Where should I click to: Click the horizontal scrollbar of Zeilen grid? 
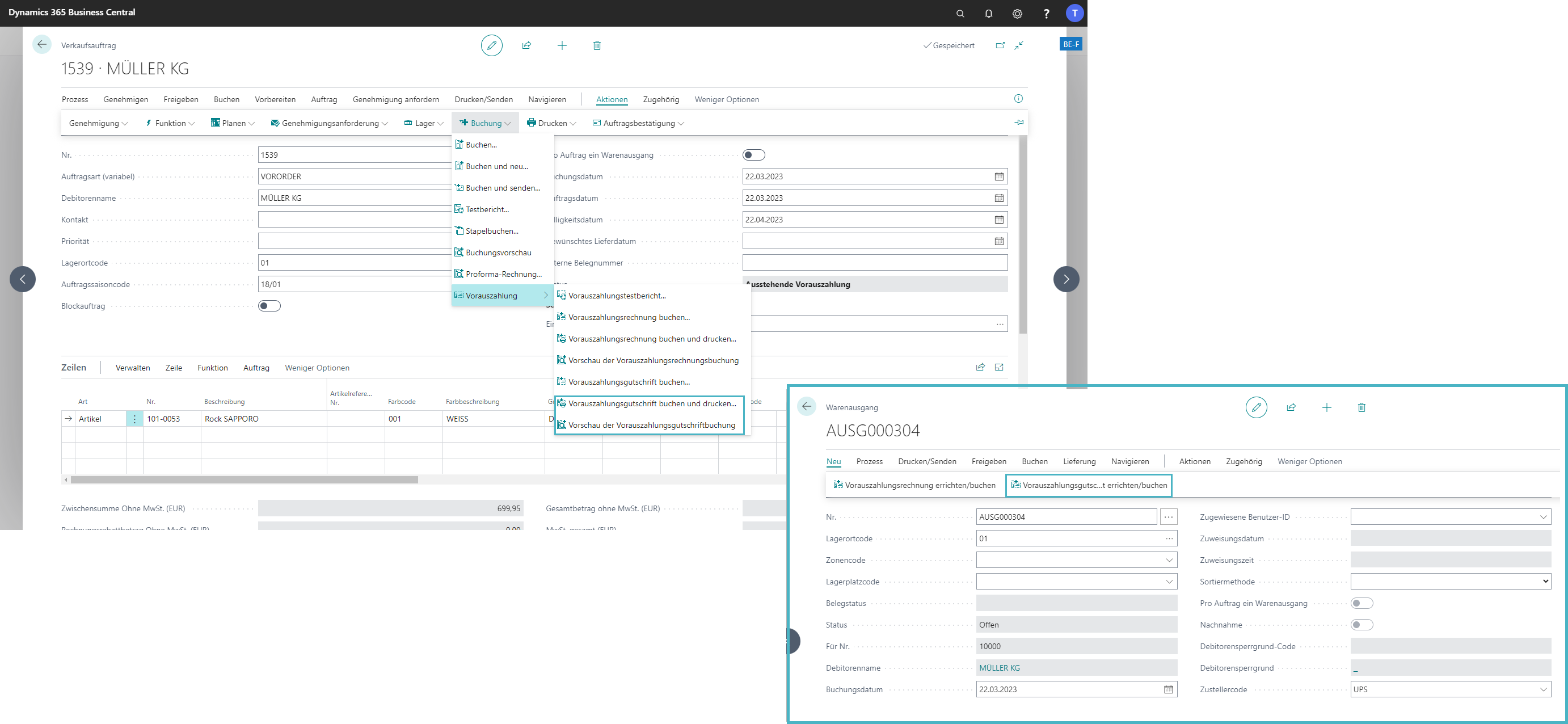(x=243, y=480)
